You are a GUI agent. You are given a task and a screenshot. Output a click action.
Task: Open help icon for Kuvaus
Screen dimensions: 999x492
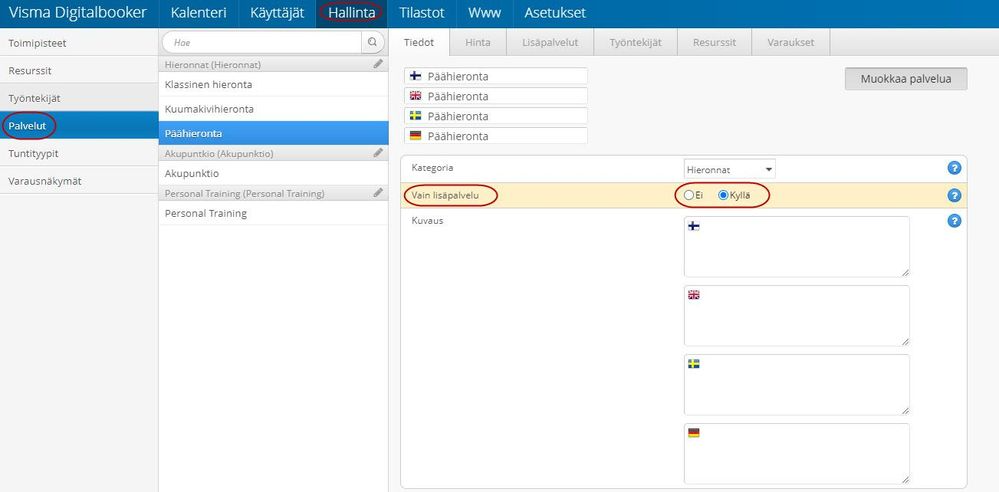coord(954,221)
